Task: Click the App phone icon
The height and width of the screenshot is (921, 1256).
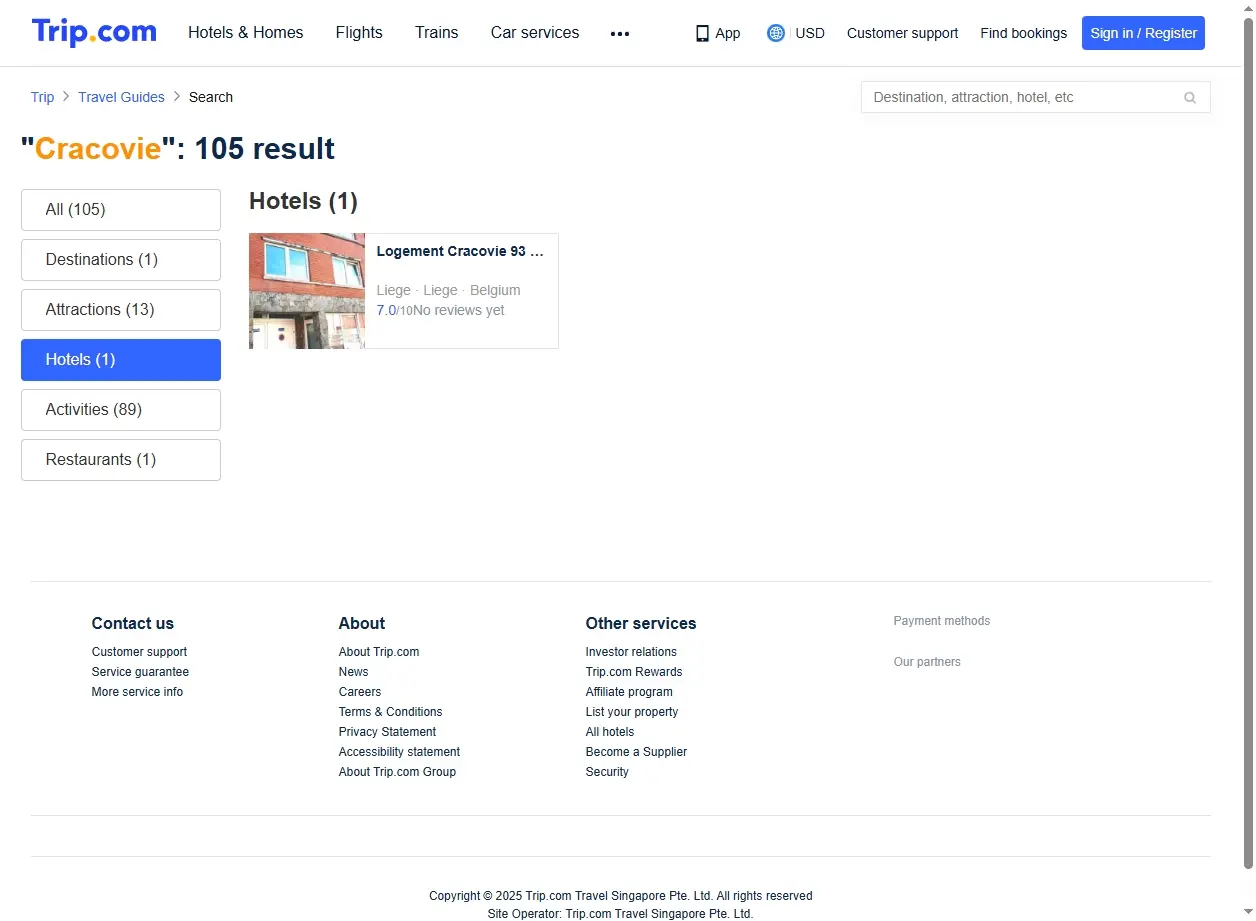Action: click(x=702, y=33)
